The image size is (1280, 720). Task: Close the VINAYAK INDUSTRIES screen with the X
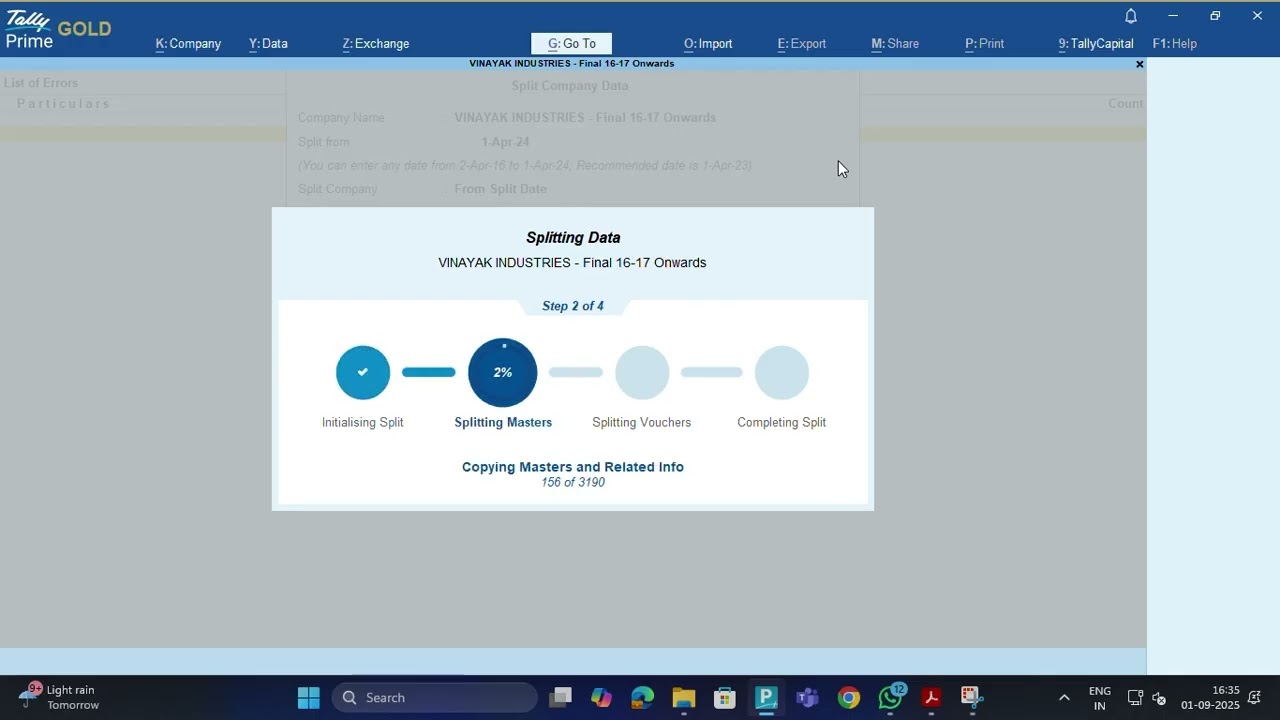[1139, 64]
